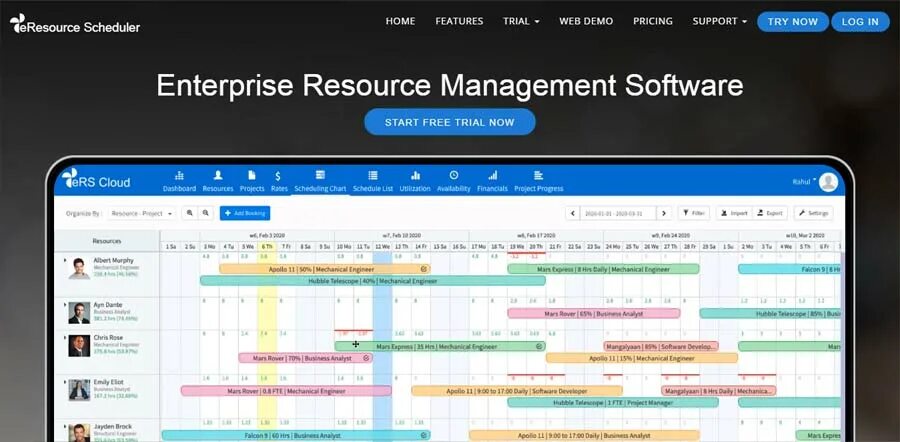This screenshot has height=442, width=900.
Task: Select Mangalyaan 85% Software Developer booking
Action: click(661, 346)
